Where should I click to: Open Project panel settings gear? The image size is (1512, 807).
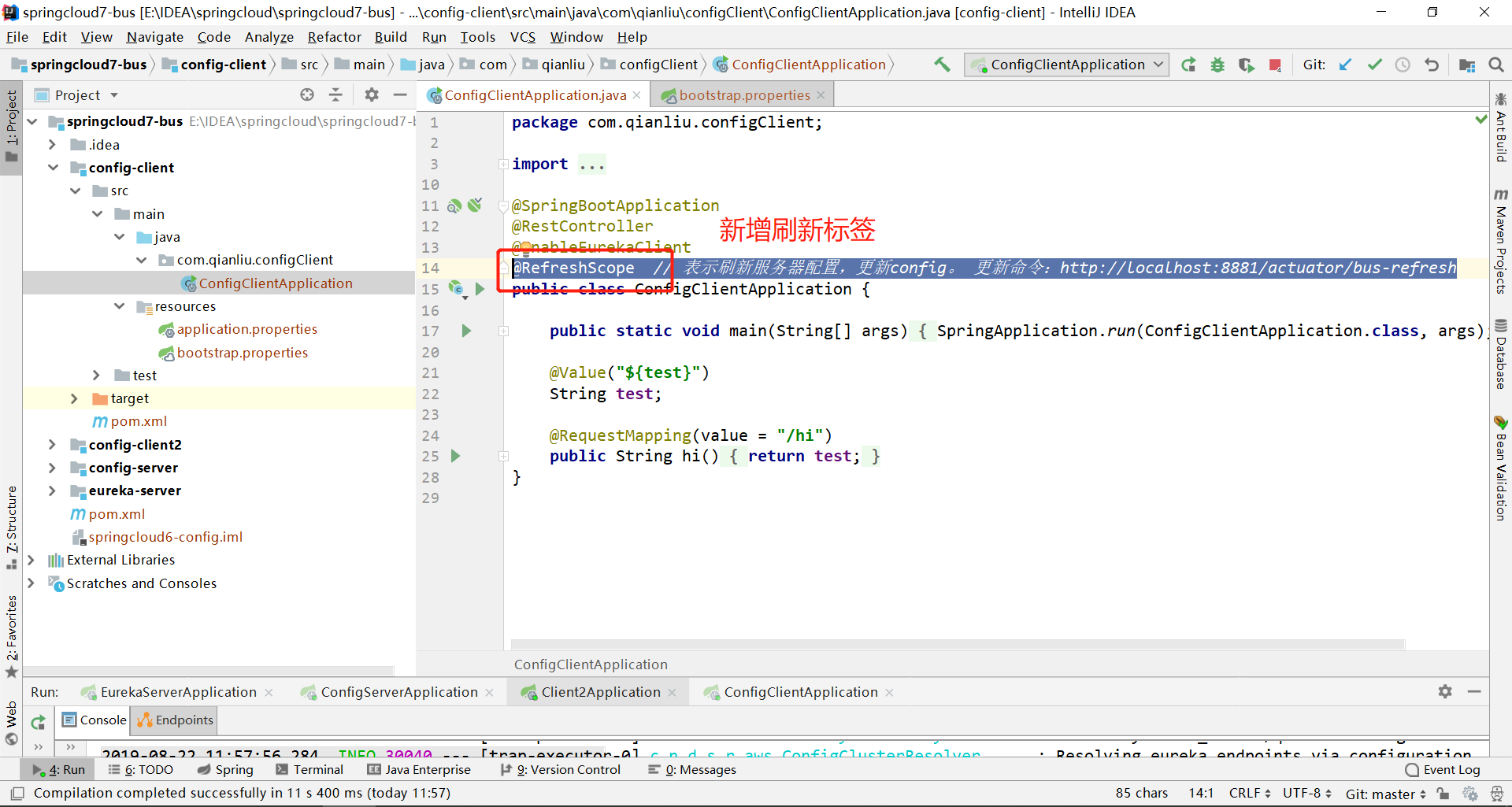(372, 94)
